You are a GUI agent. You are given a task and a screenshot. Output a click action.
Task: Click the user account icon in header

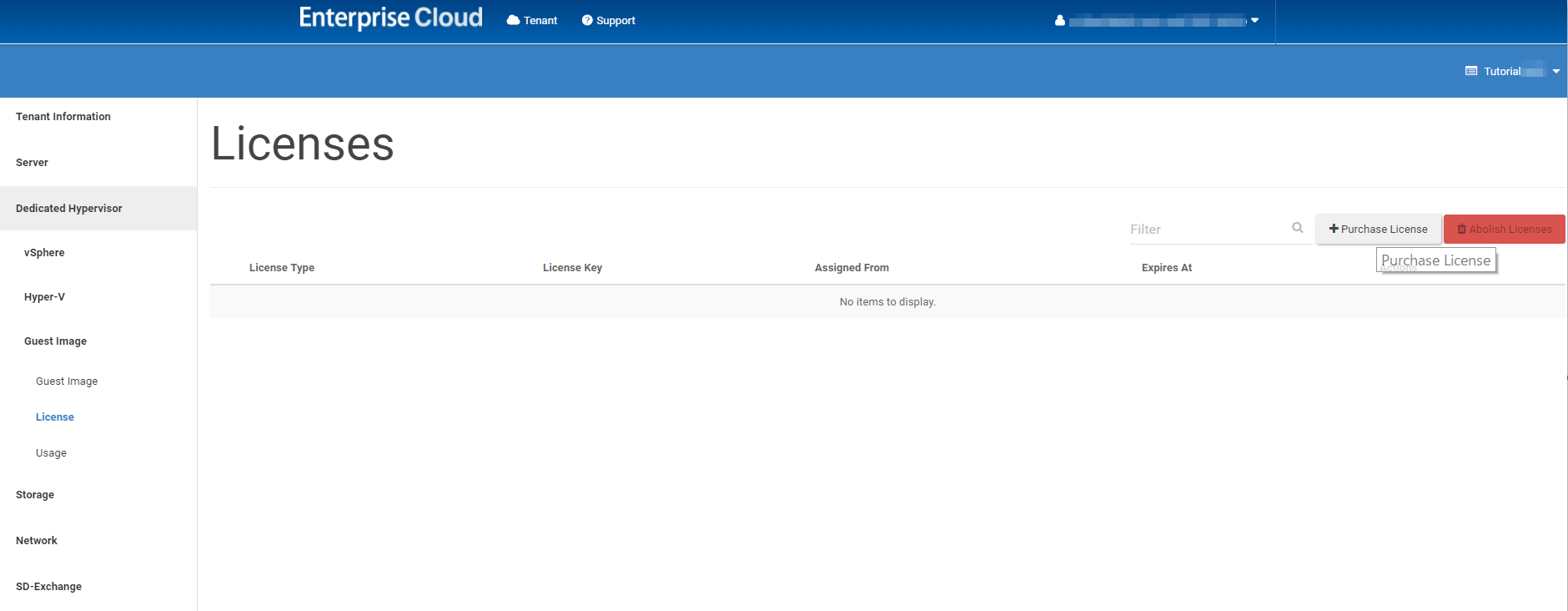pyautogui.click(x=1059, y=21)
